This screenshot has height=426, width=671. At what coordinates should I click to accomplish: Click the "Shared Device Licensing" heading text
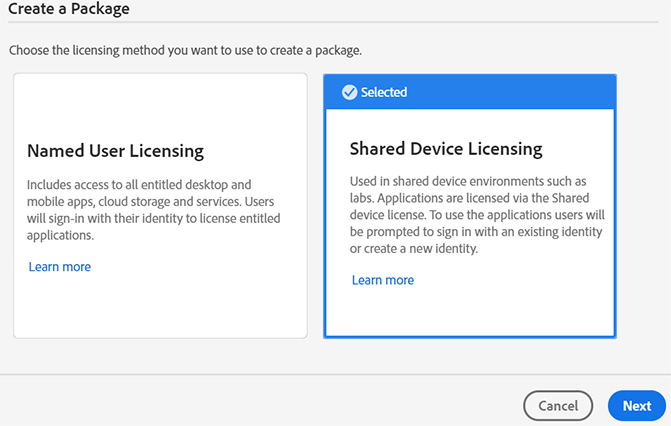[446, 149]
